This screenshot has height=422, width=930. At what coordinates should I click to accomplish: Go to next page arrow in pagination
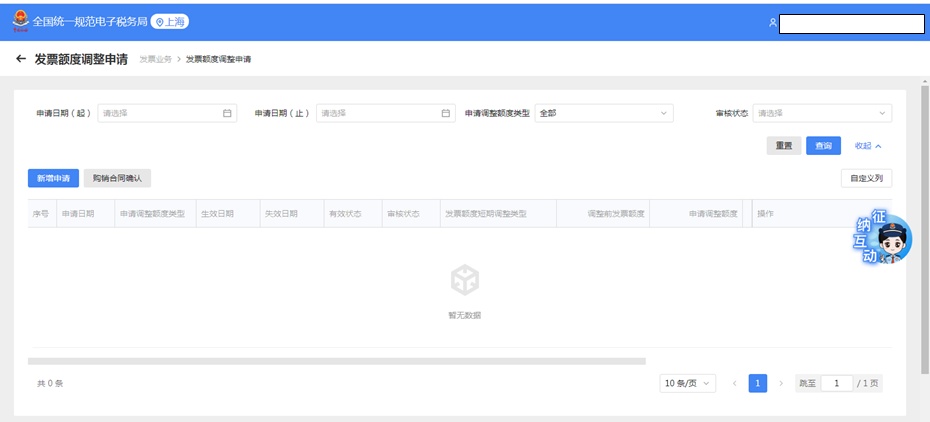tap(781, 383)
